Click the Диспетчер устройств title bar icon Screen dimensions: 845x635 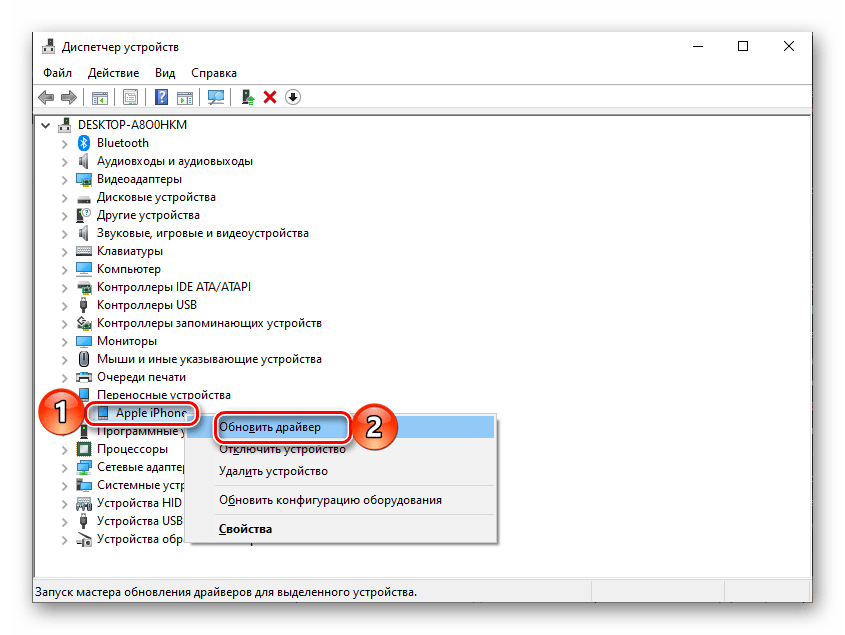click(x=49, y=47)
